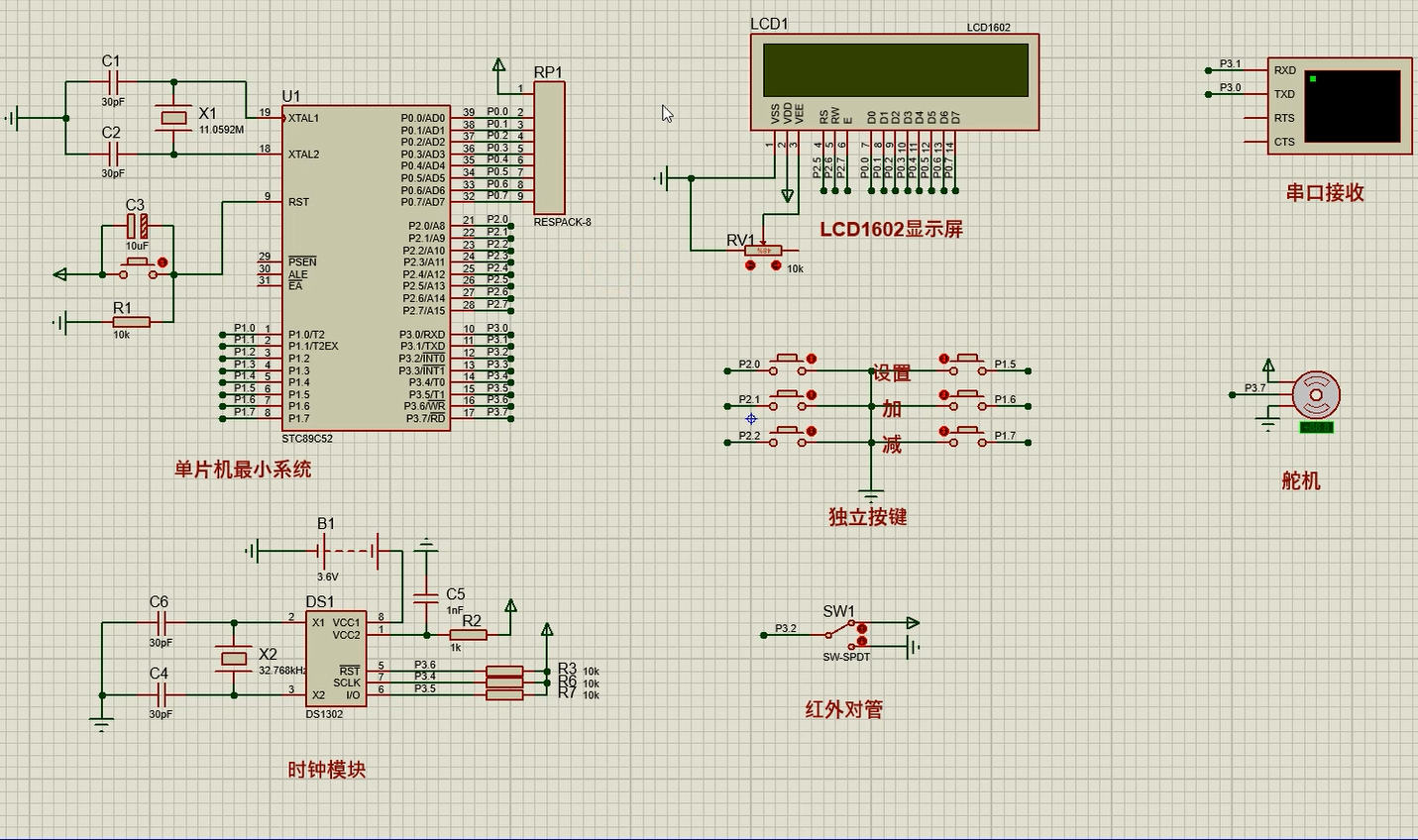Toggle the SW1 SPDT switch
Screen dimensions: 1418x840
[x=844, y=630]
